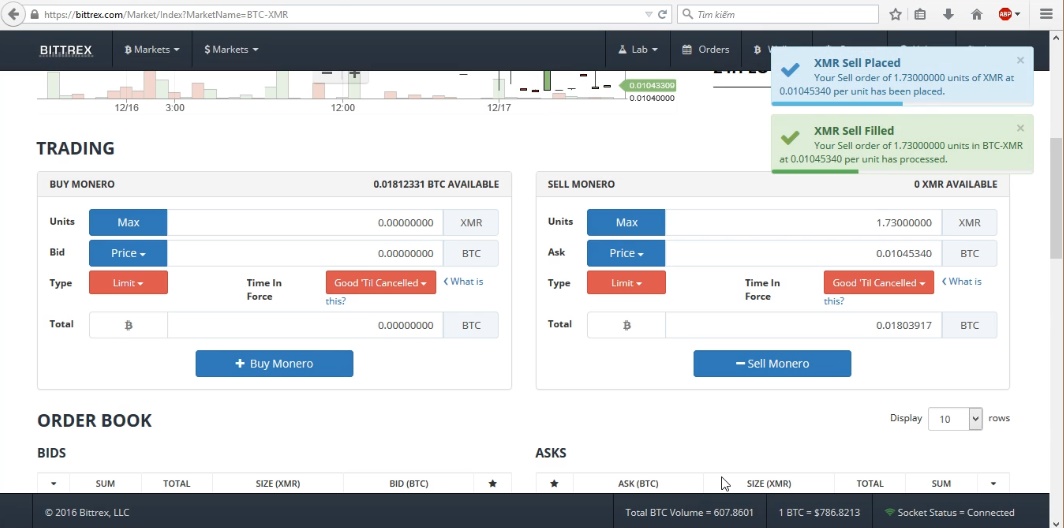The image size is (1064, 528).
Task: Open the URL history dropdown arrow
Action: 648,14
